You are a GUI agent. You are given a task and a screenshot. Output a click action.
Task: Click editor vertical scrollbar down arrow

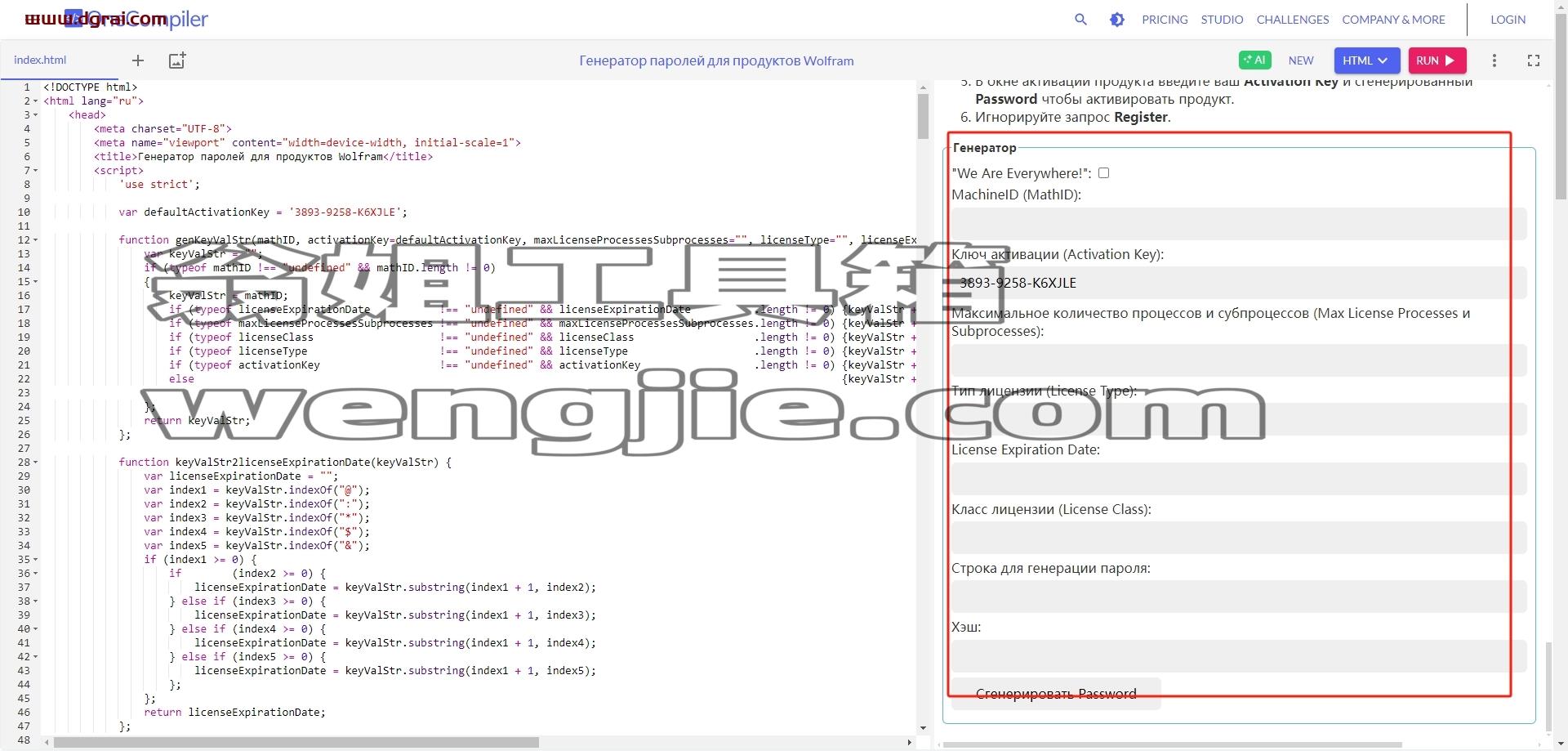pos(923,728)
